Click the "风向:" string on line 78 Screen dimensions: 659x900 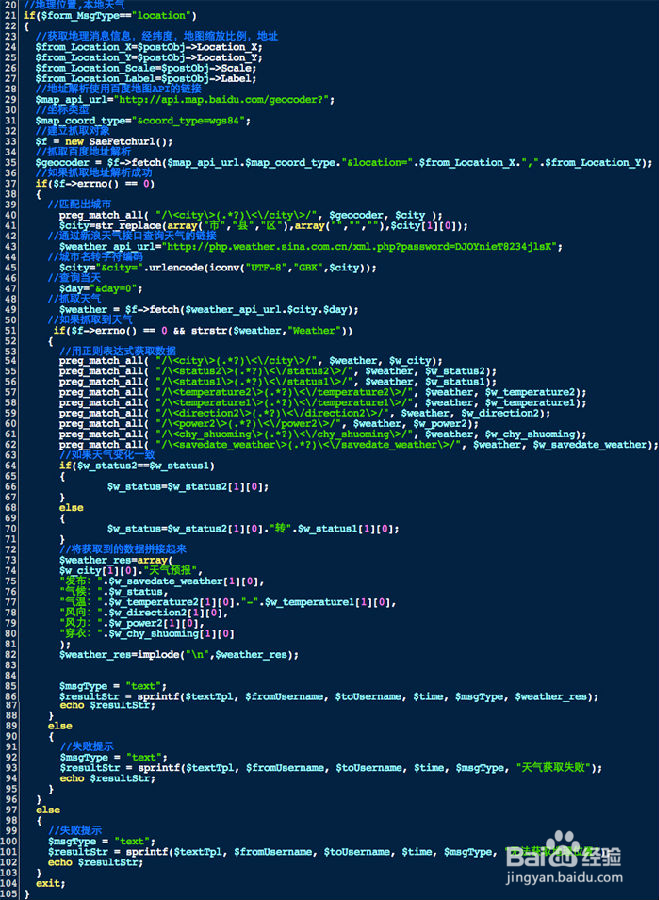pos(80,612)
